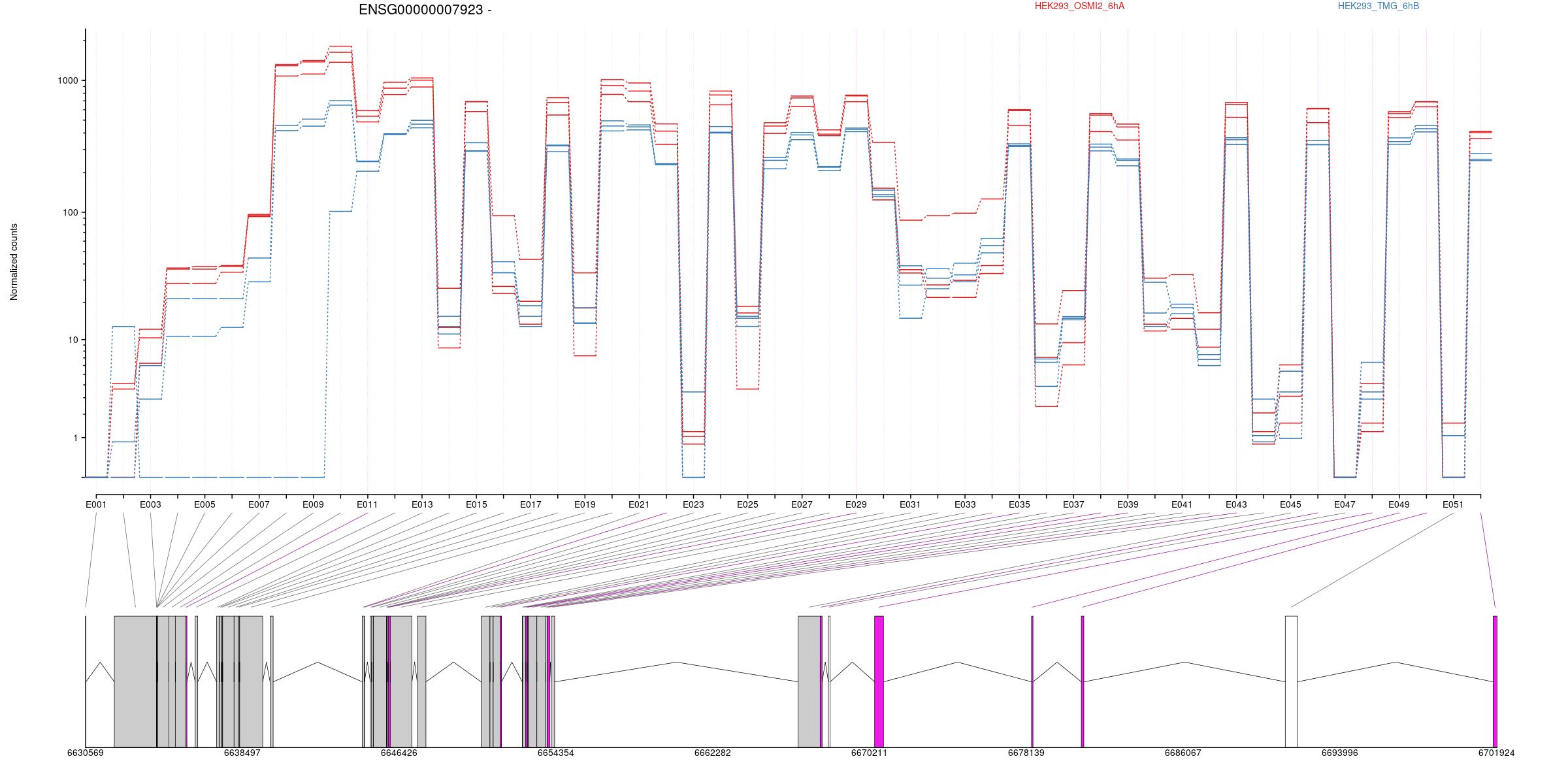The image size is (1568, 784).
Task: Select the magenta exon at gene model's right end
Action: (1495, 681)
